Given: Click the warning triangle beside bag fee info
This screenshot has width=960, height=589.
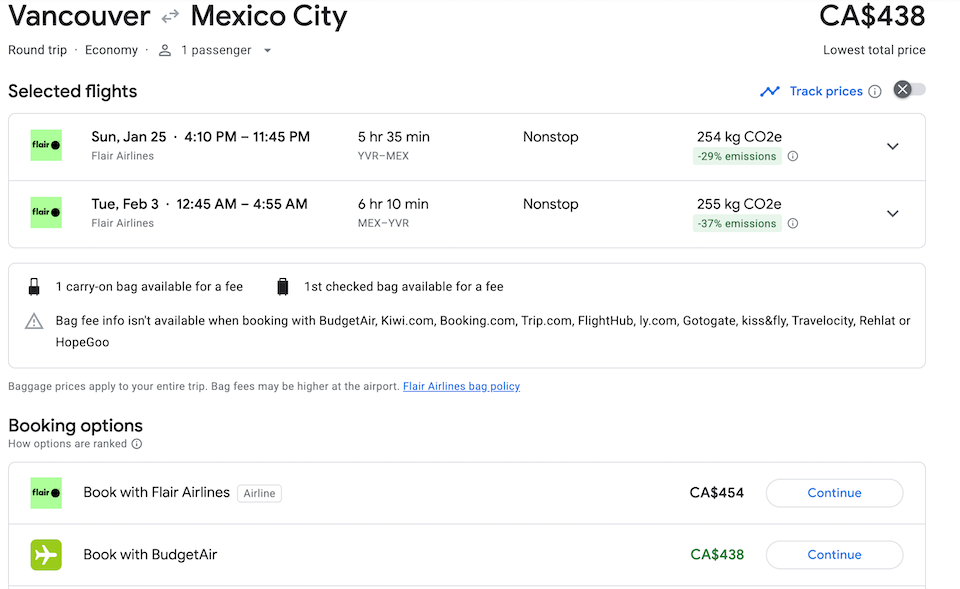Looking at the screenshot, I should point(34,321).
